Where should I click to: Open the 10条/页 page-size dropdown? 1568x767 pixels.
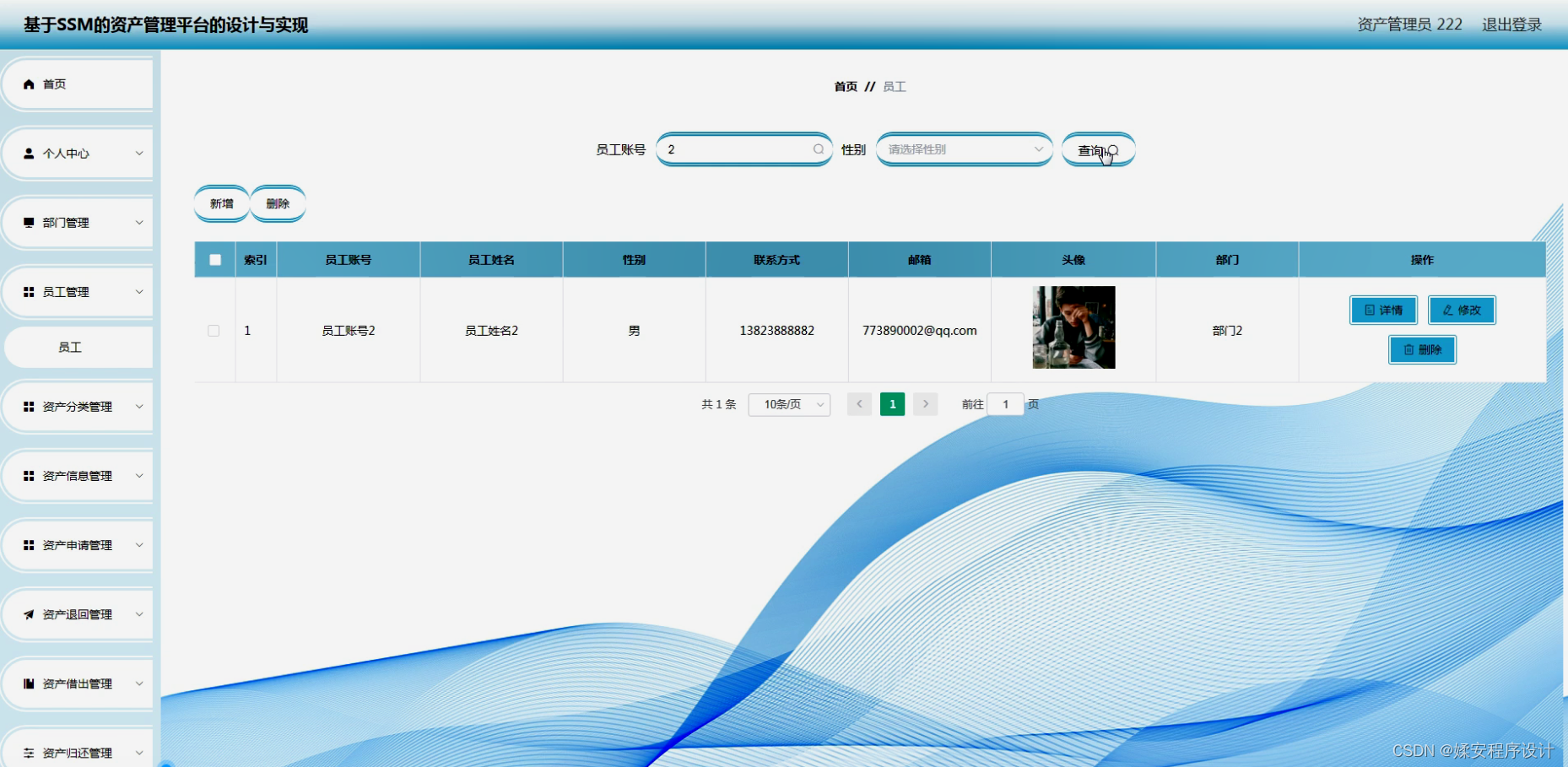tap(789, 404)
